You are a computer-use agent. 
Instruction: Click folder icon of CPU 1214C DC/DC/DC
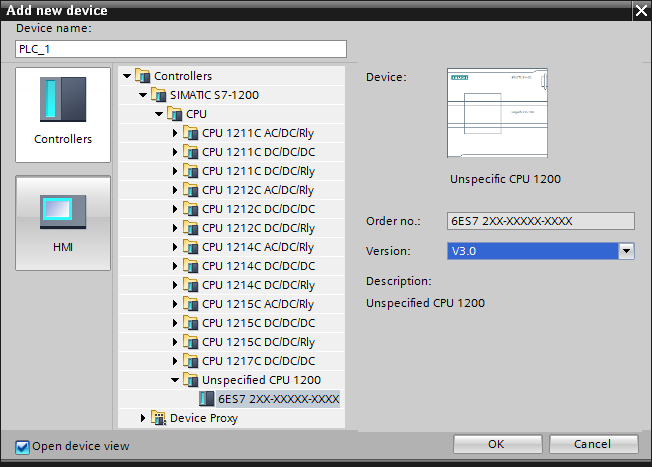[190, 266]
